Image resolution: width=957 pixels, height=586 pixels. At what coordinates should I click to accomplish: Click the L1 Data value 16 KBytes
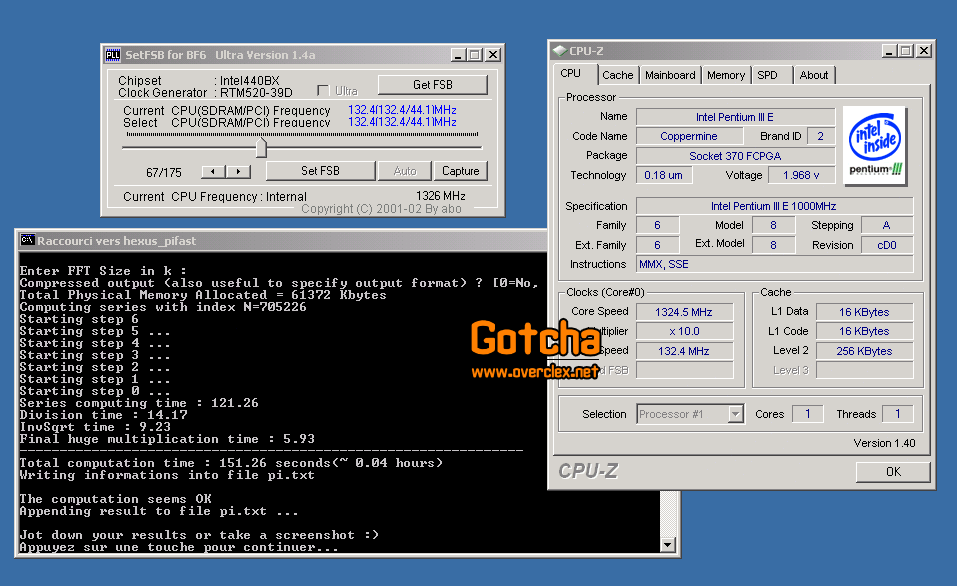pos(864,312)
